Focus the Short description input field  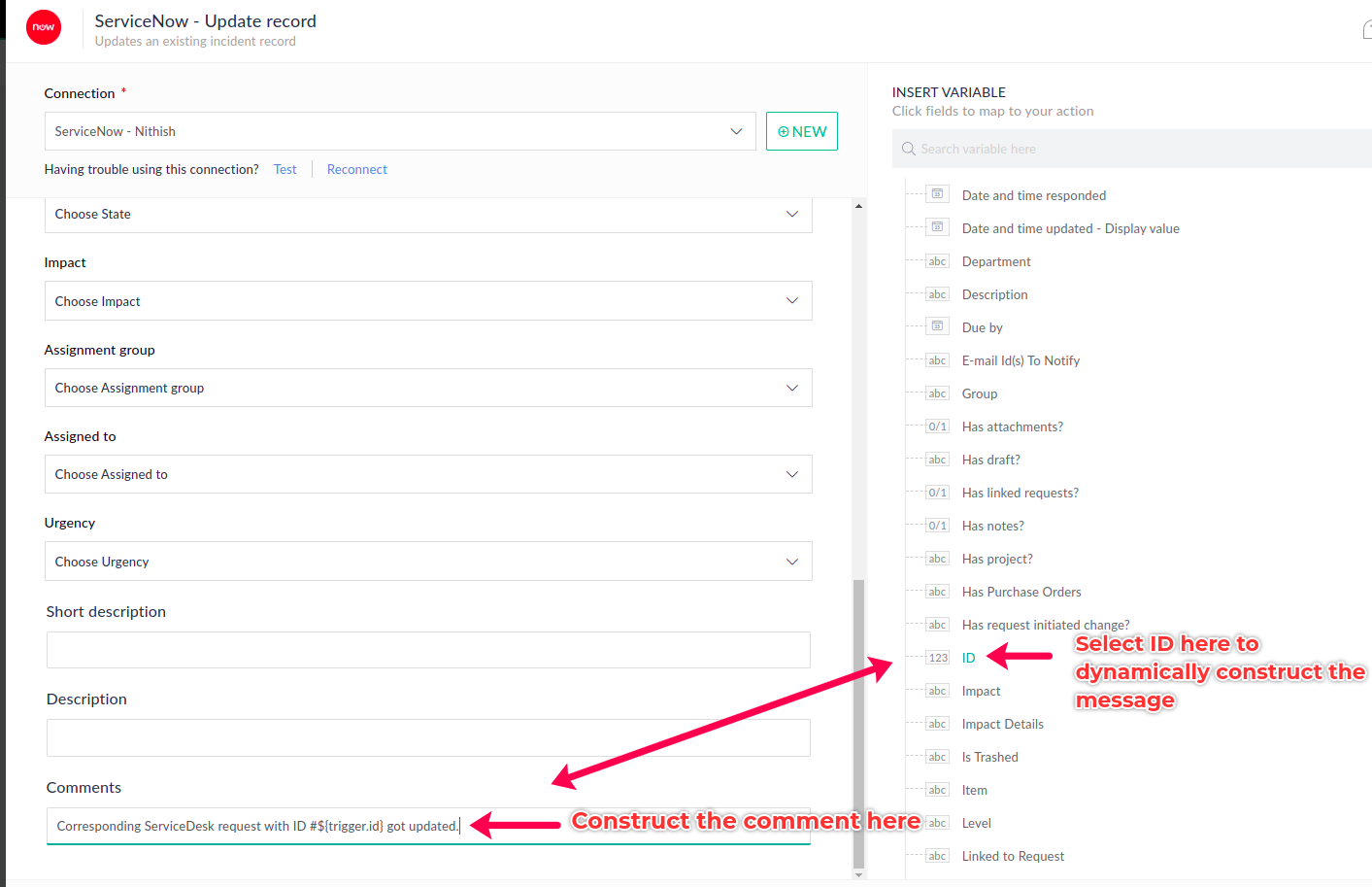coord(428,650)
